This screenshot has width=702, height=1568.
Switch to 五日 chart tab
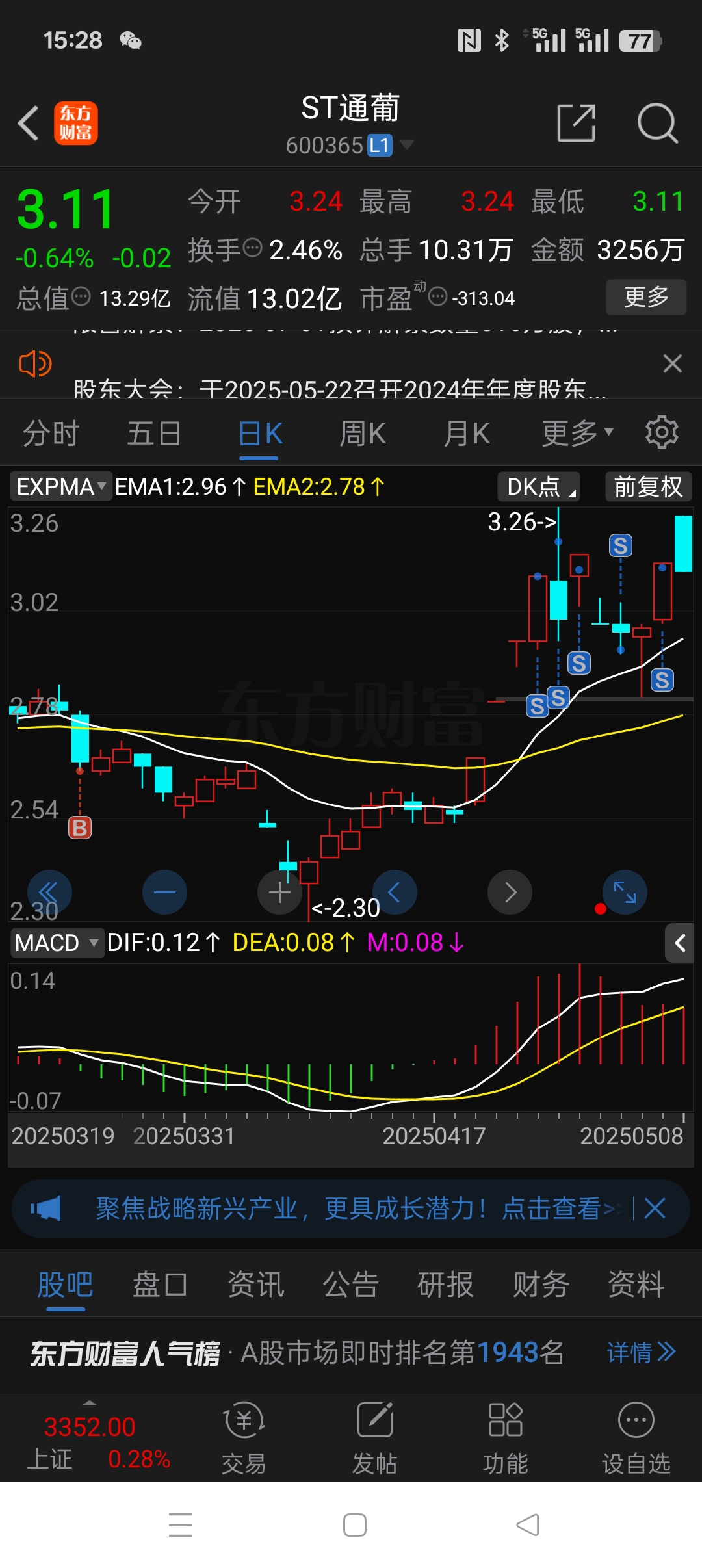coord(154,433)
